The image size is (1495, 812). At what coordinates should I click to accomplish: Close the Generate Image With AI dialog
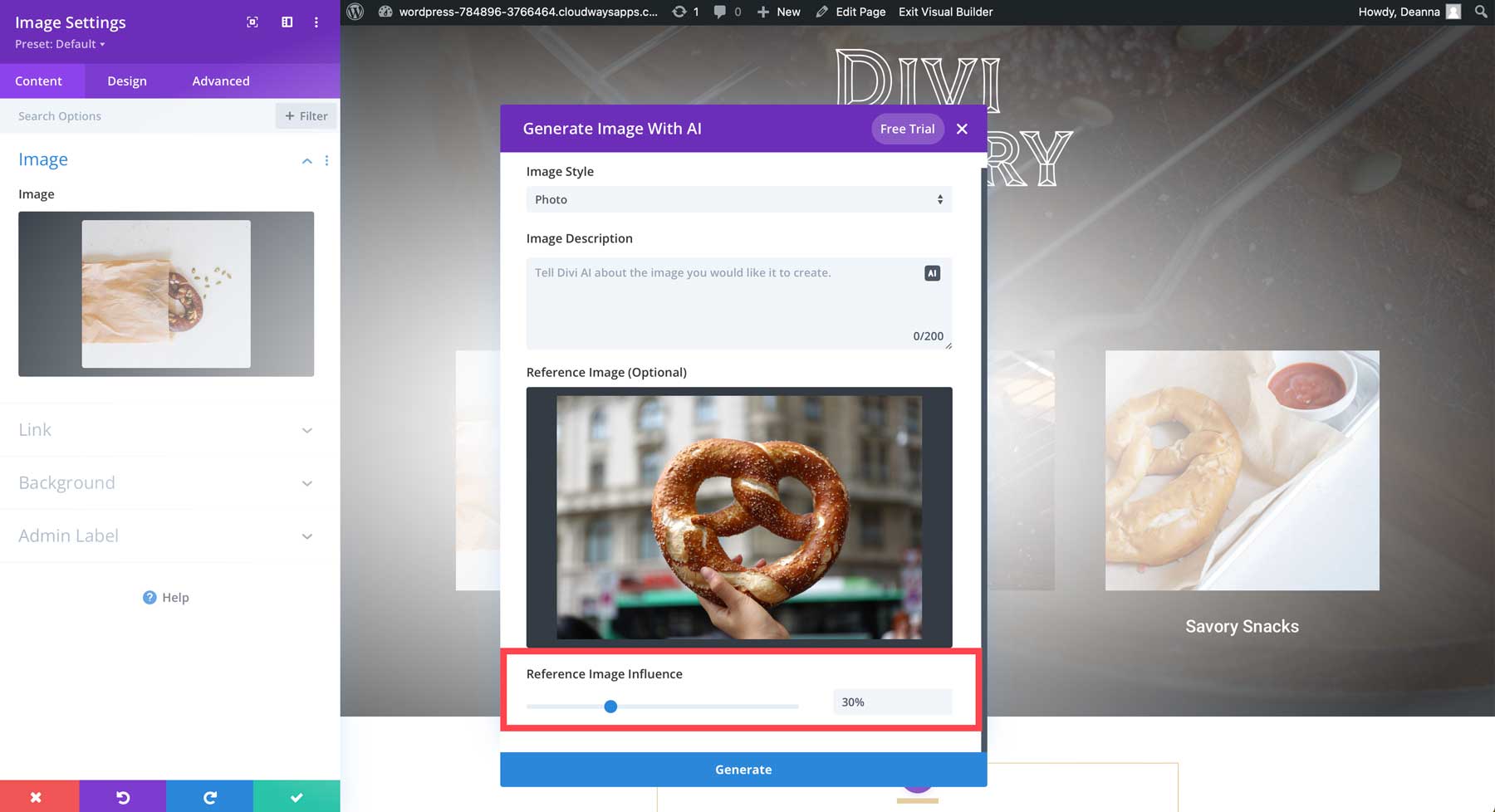pos(962,129)
